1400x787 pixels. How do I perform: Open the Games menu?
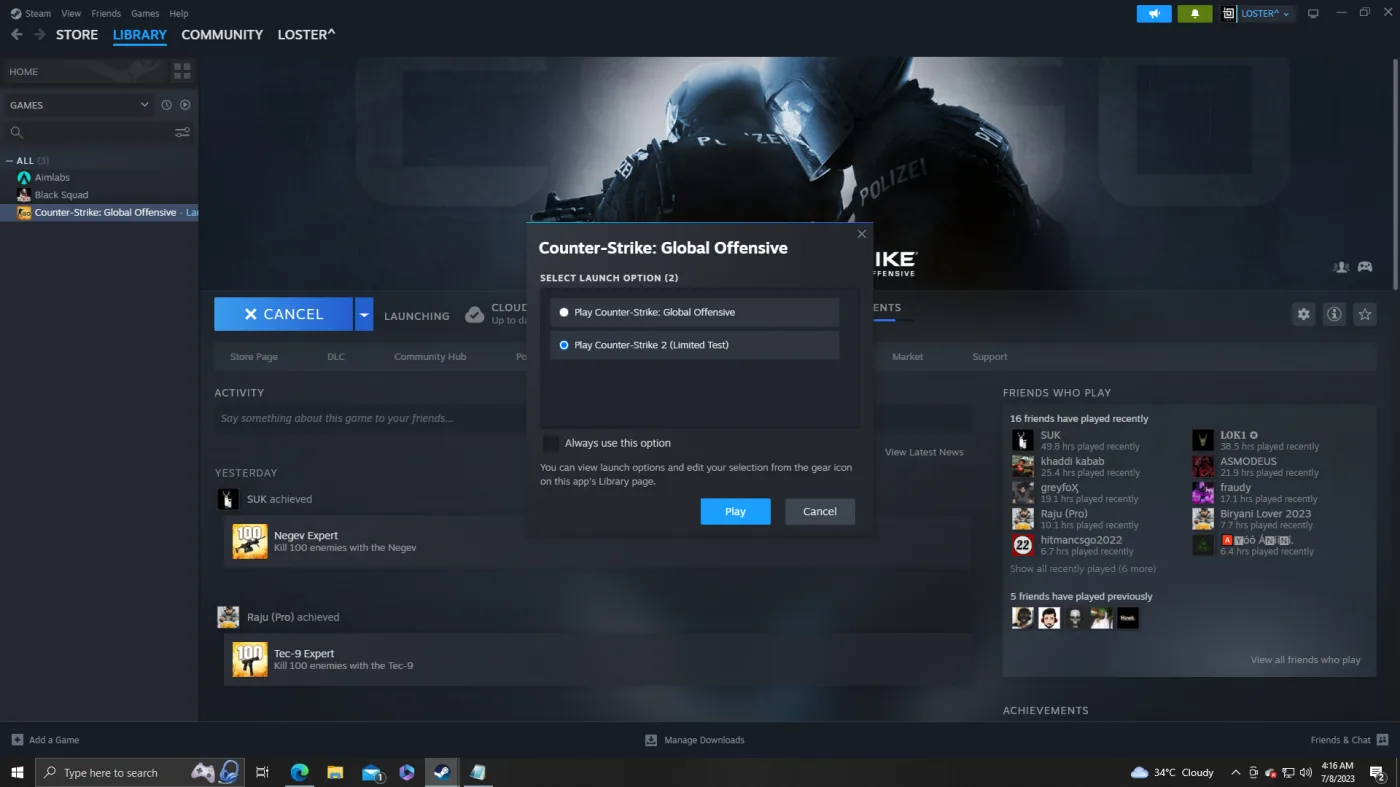pyautogui.click(x=145, y=13)
